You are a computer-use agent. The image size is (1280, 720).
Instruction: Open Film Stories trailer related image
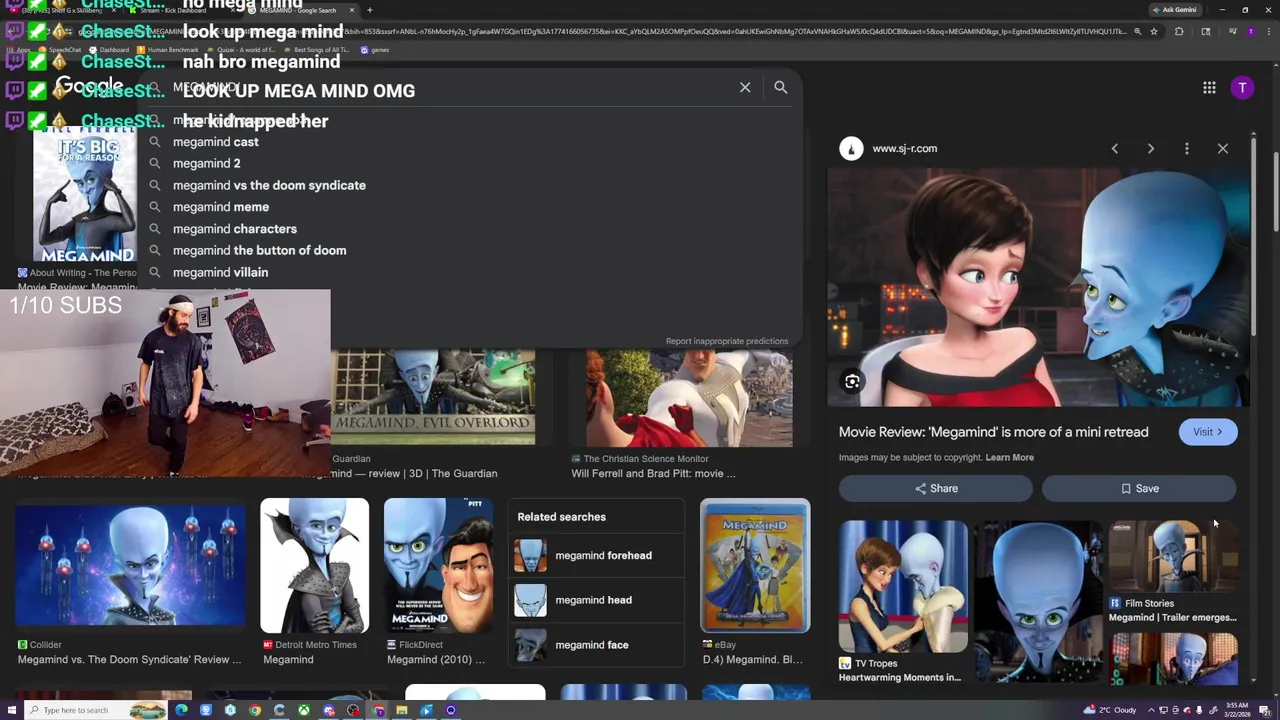(x=1173, y=556)
